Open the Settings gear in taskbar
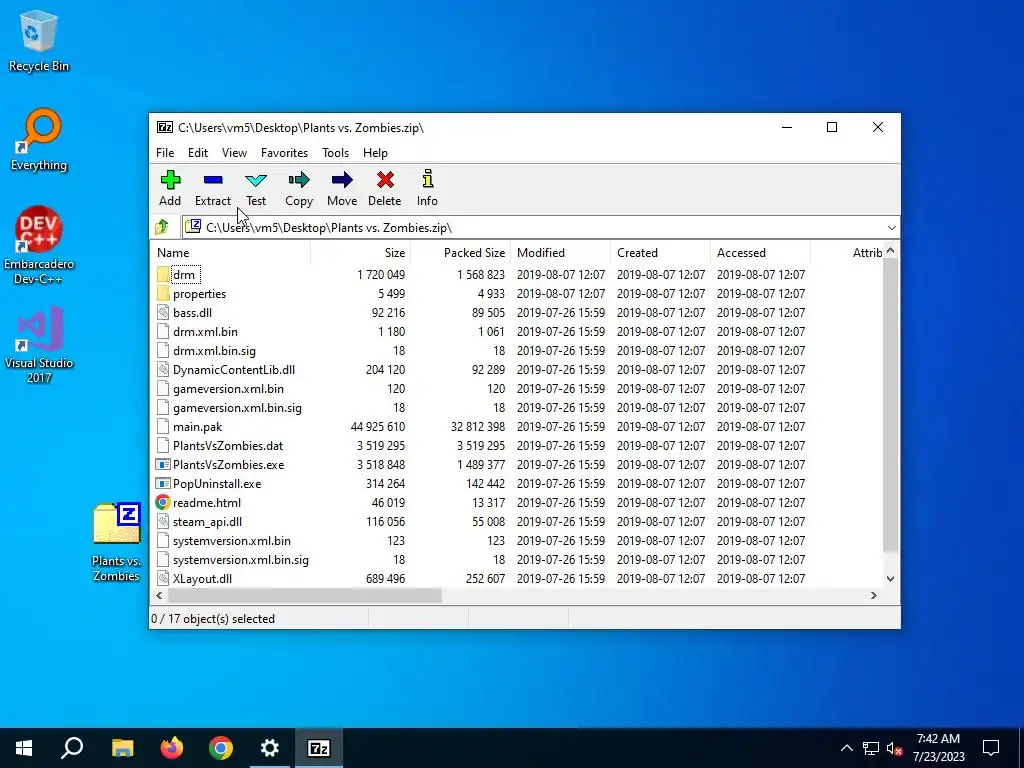 point(270,748)
